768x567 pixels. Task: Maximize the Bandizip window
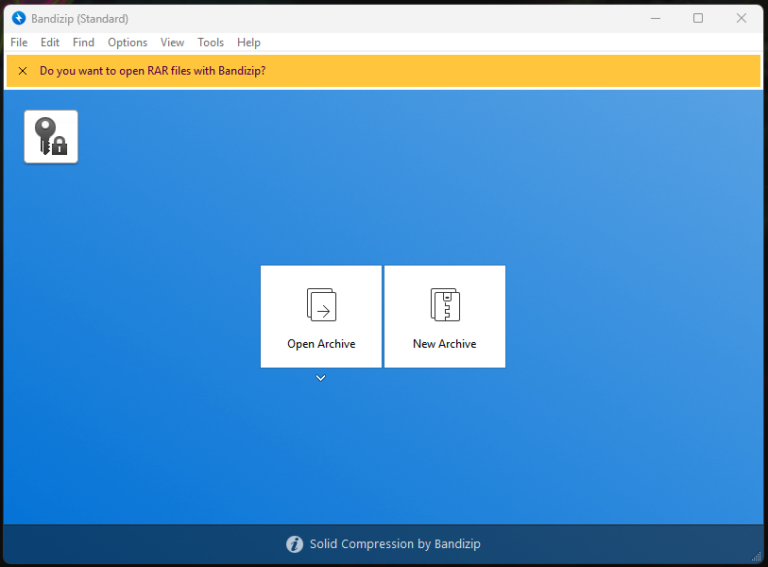click(x=698, y=19)
